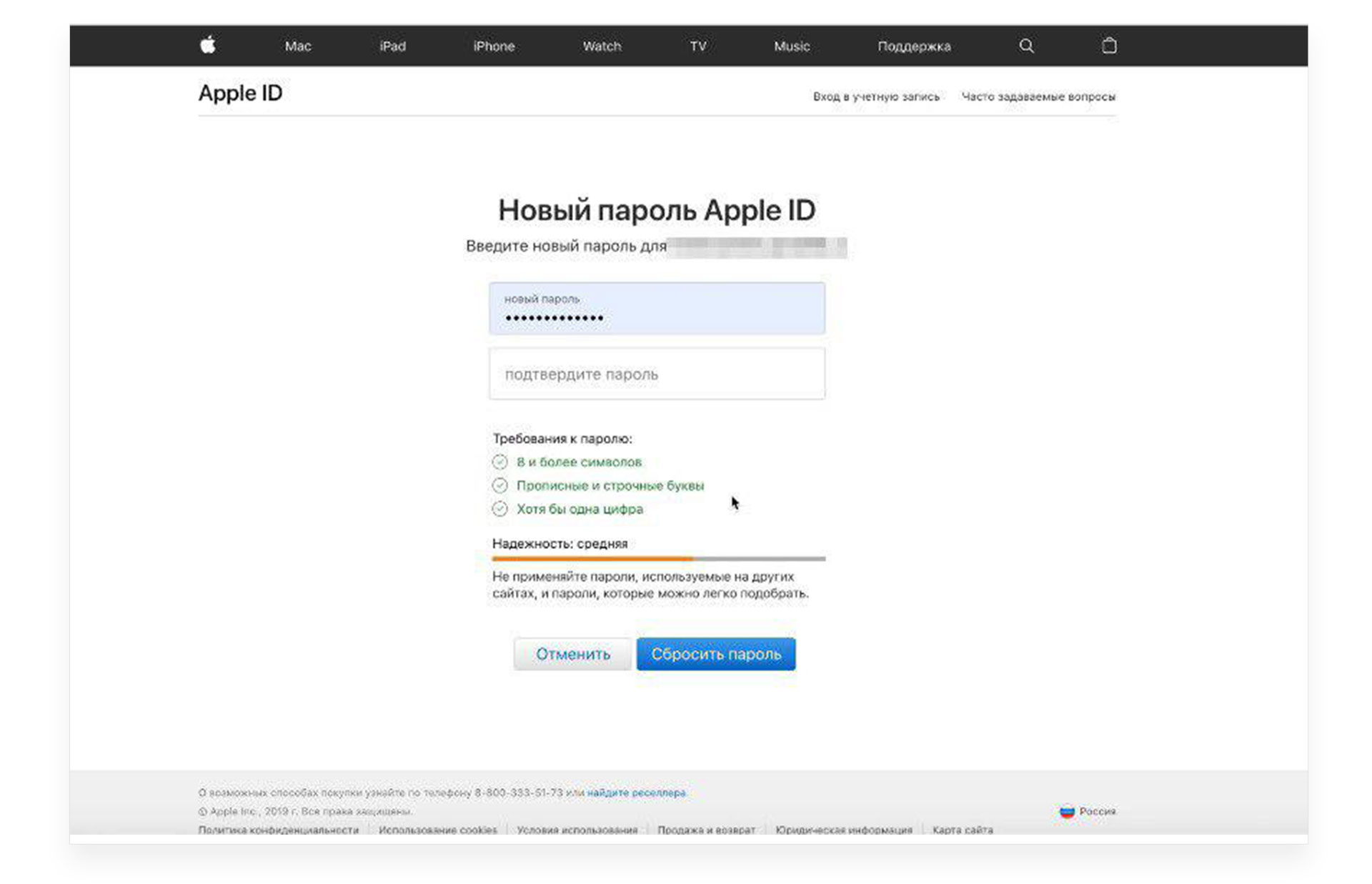
Task: Click the 'найдите реселлера' link
Action: point(636,793)
